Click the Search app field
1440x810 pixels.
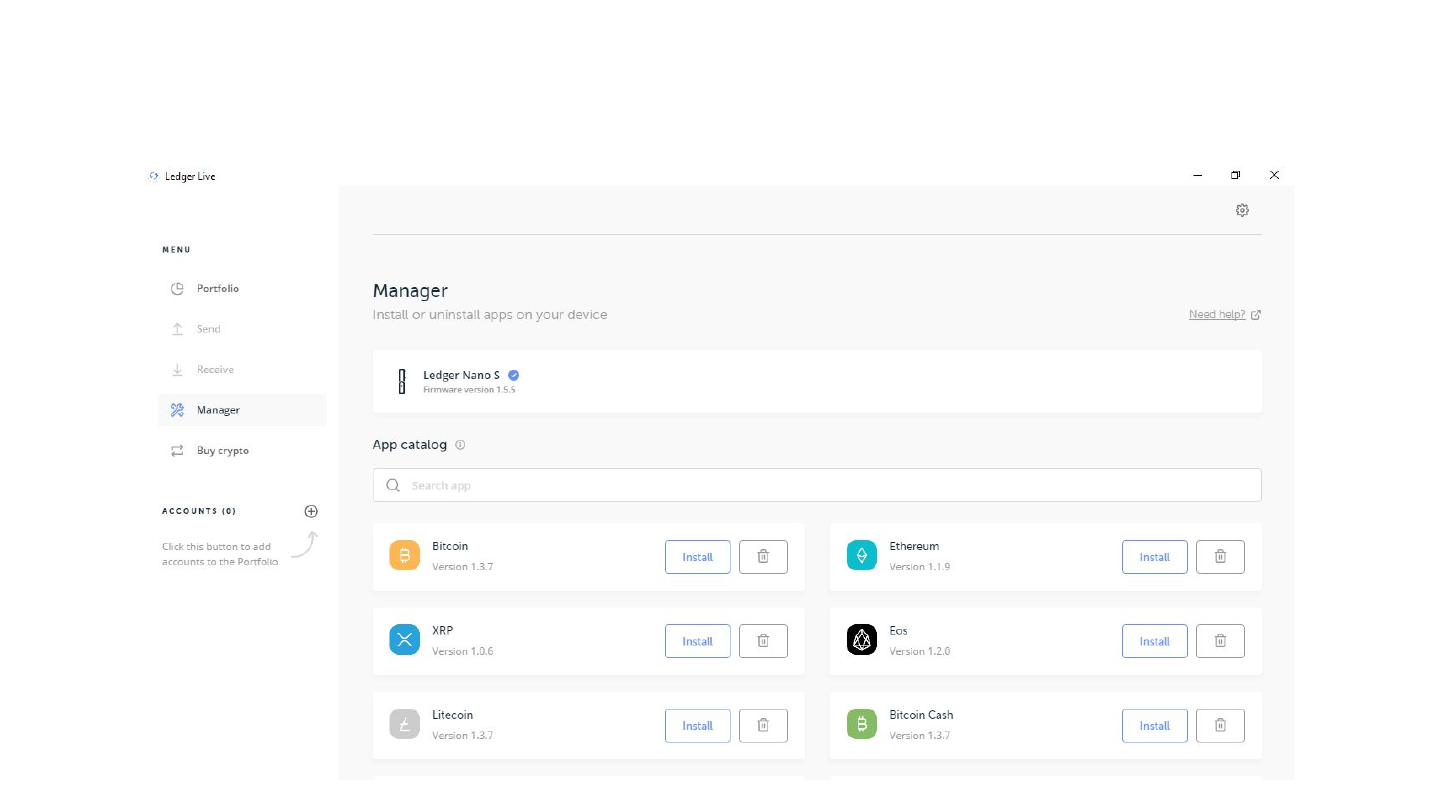817,485
